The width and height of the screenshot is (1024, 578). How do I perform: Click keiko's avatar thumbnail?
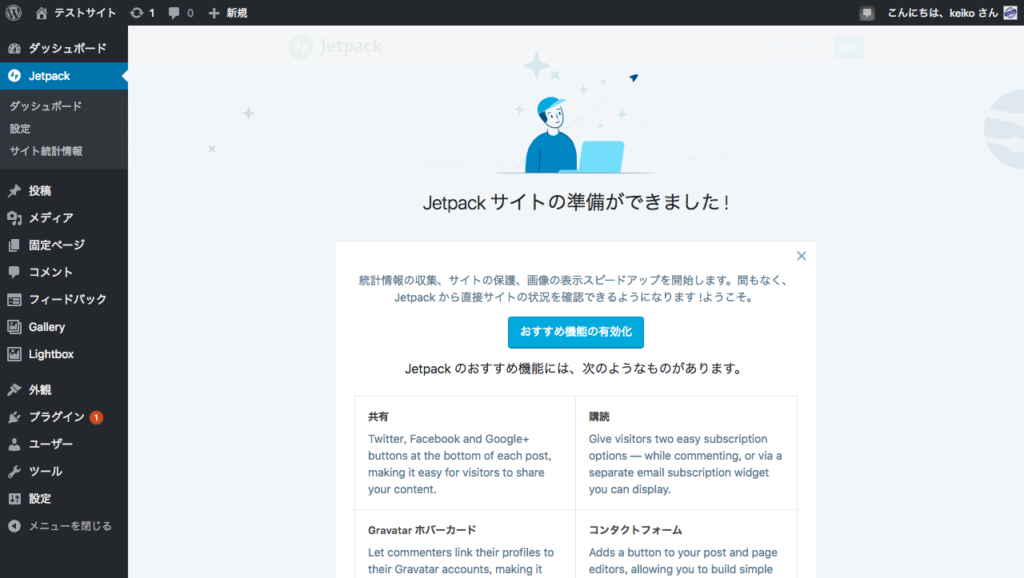(x=1010, y=12)
